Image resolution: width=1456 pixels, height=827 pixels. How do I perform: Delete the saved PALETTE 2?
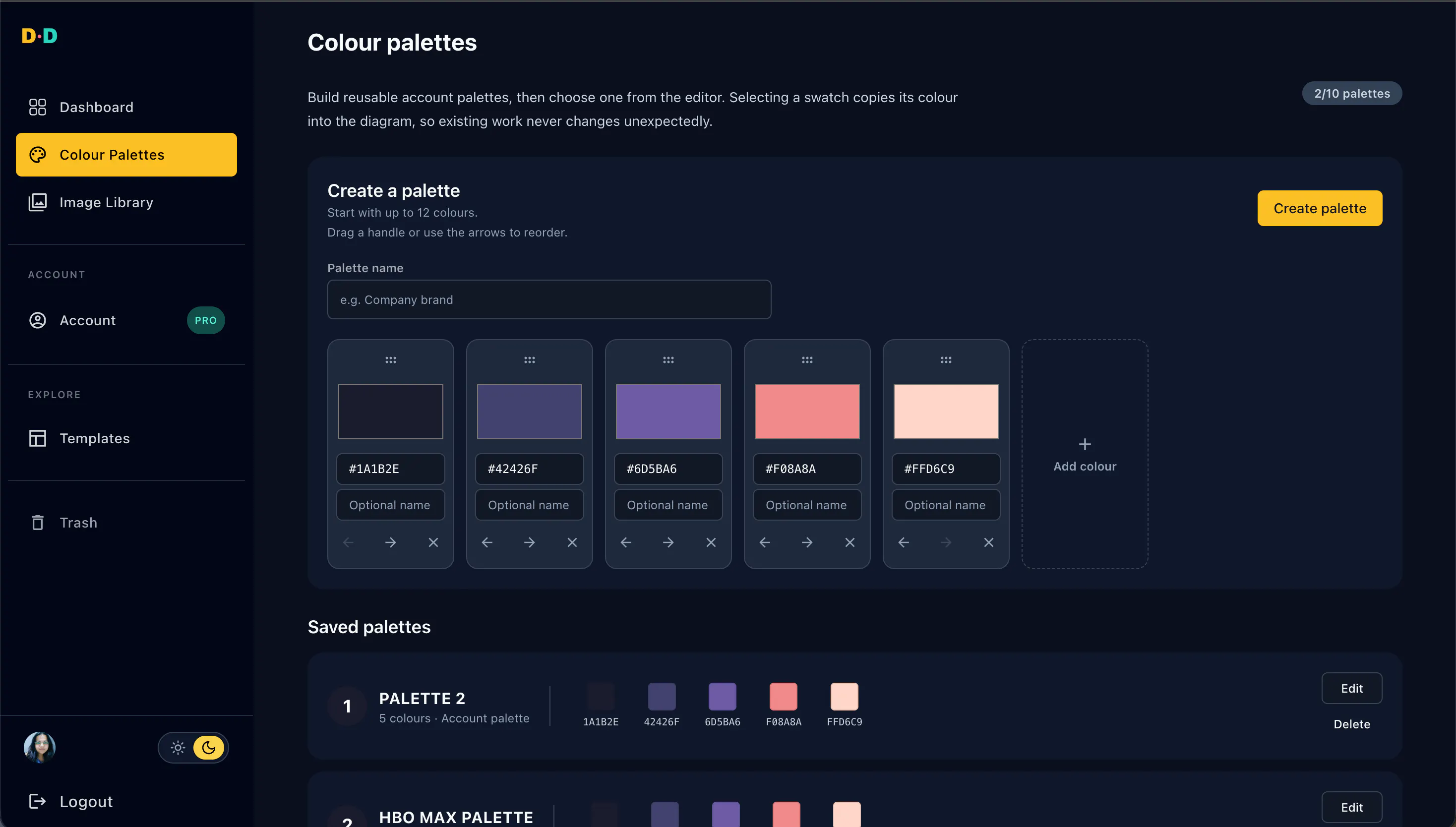tap(1351, 724)
